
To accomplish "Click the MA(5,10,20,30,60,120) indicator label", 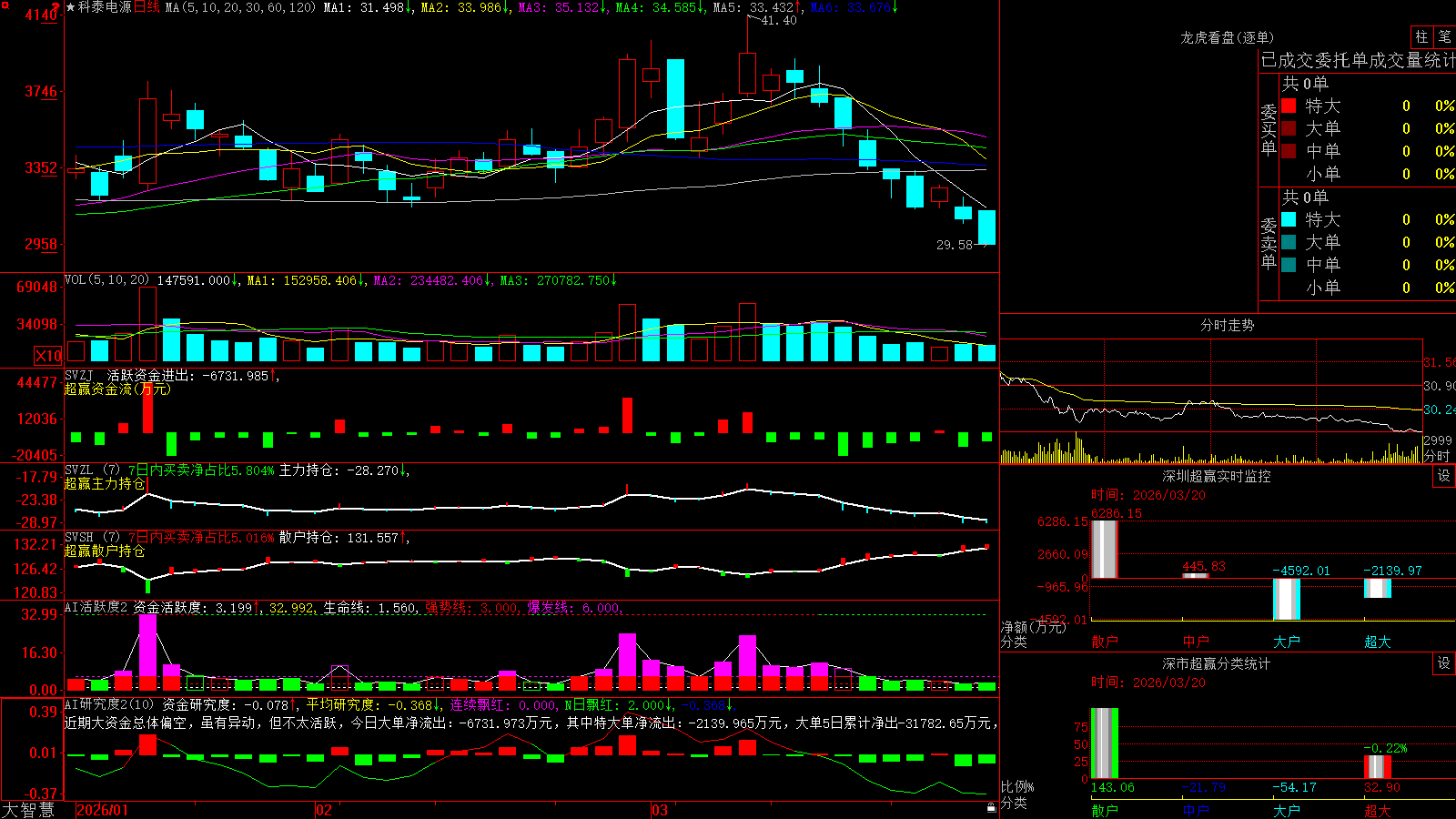I will pos(241,7).
